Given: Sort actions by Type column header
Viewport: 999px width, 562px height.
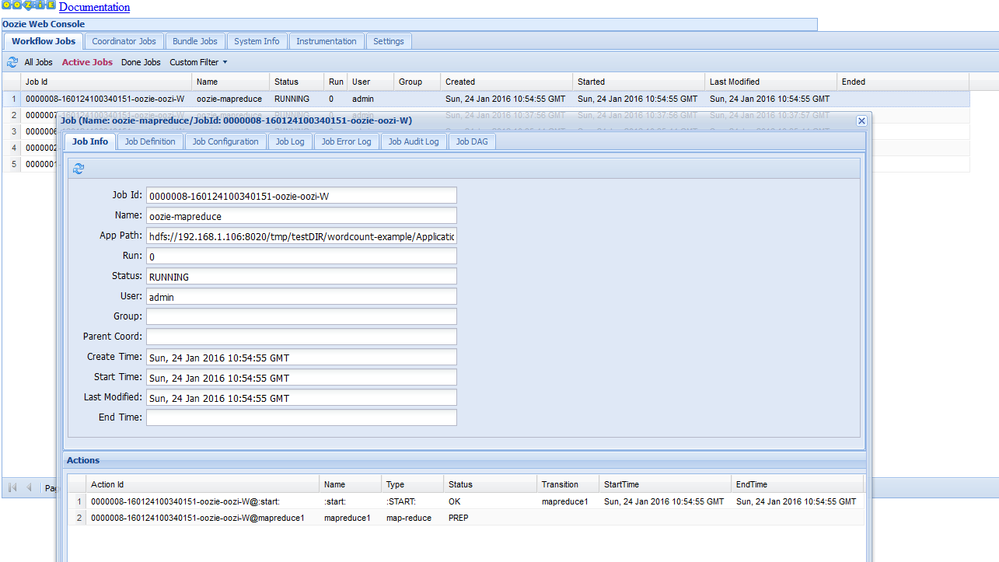Looking at the screenshot, I should [412, 485].
